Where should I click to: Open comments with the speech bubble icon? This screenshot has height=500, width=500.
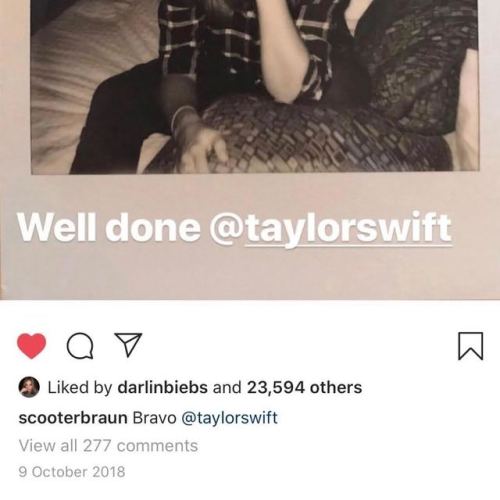(80, 346)
